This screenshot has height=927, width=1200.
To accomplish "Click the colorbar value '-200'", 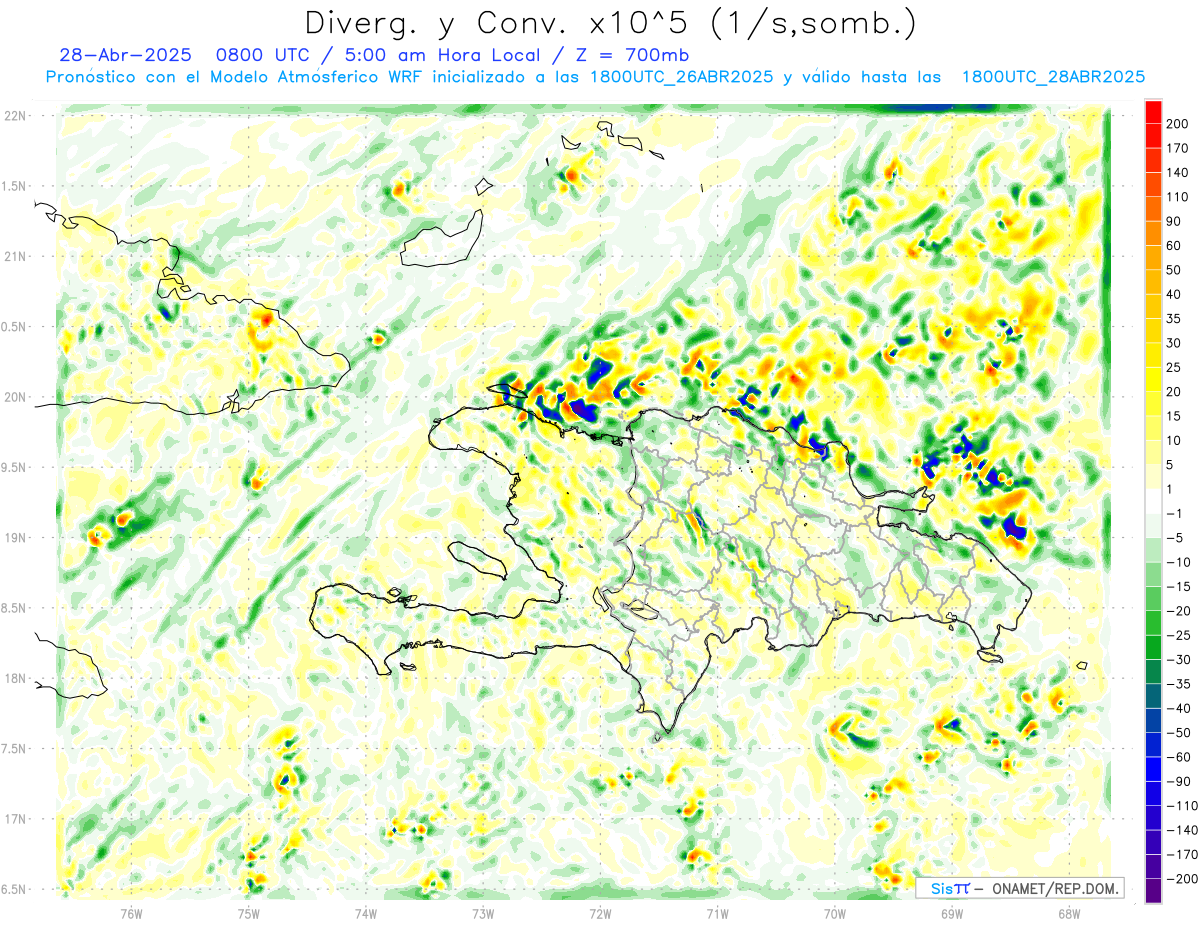I will (1183, 878).
